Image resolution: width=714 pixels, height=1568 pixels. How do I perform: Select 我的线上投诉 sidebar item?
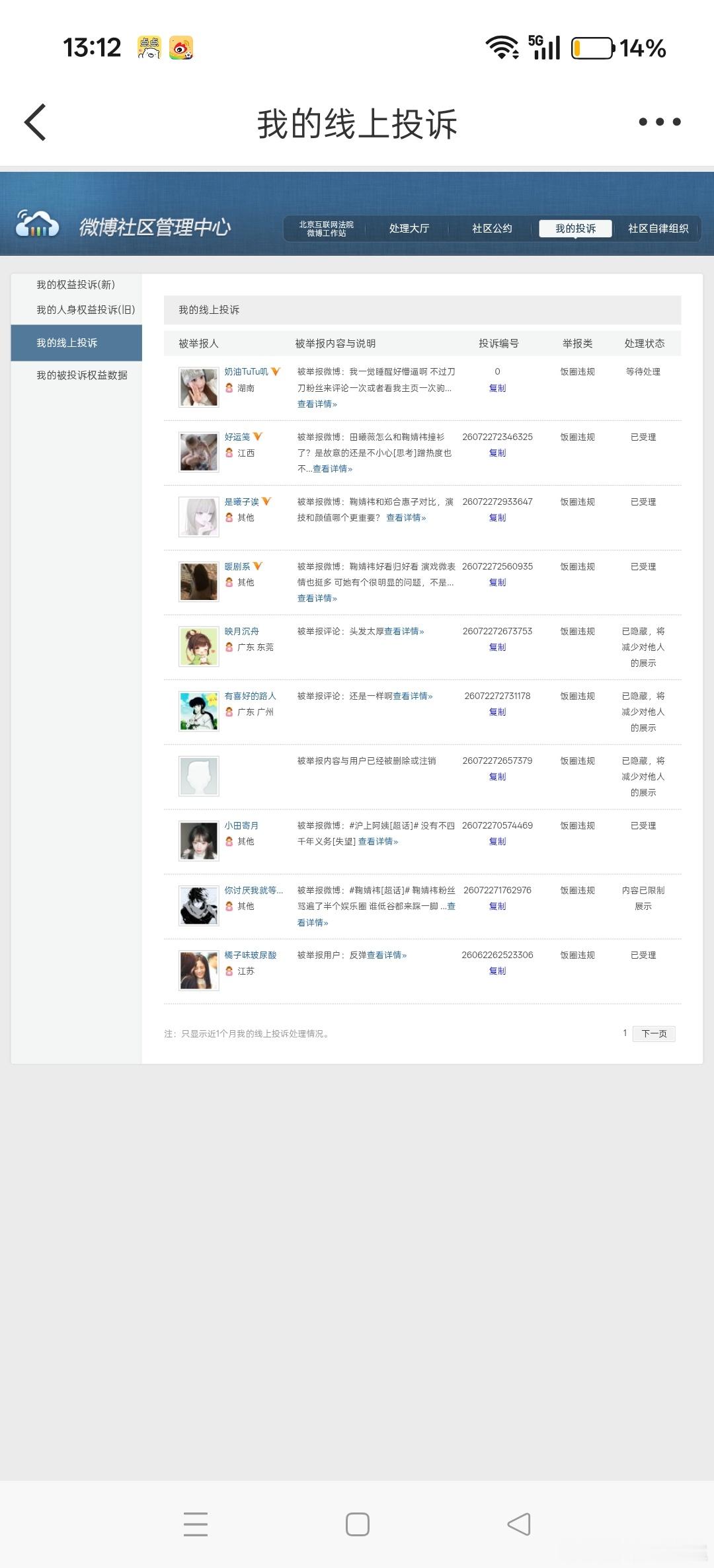pos(76,342)
